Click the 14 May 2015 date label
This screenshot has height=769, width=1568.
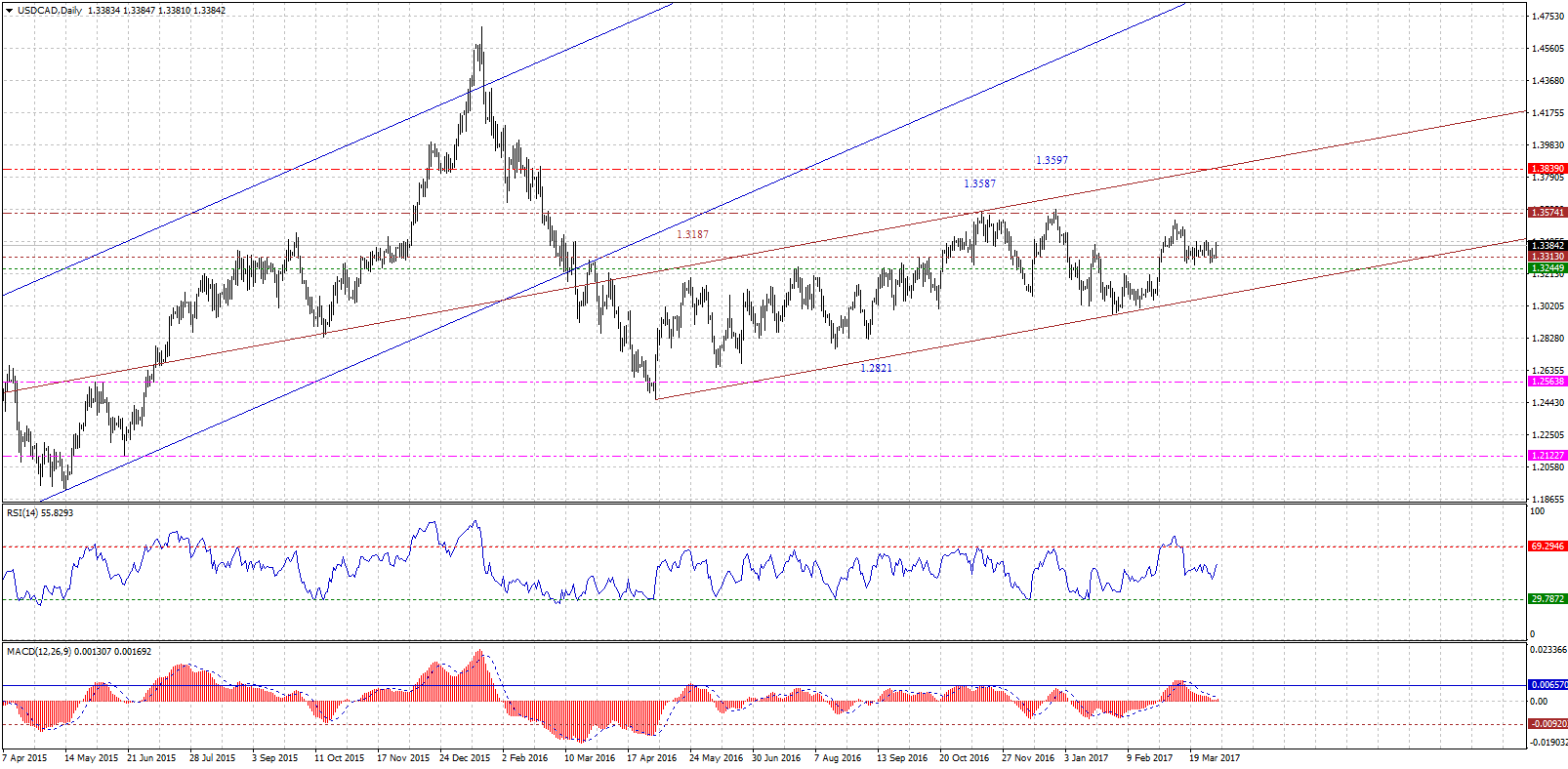coord(91,757)
